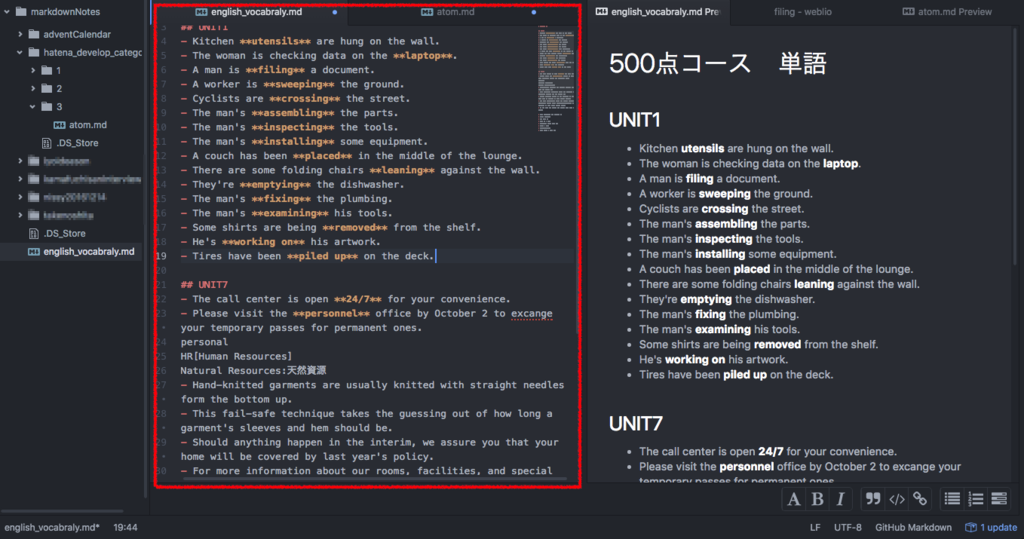Collapse folder '3' with its chevron

pyautogui.click(x=33, y=106)
